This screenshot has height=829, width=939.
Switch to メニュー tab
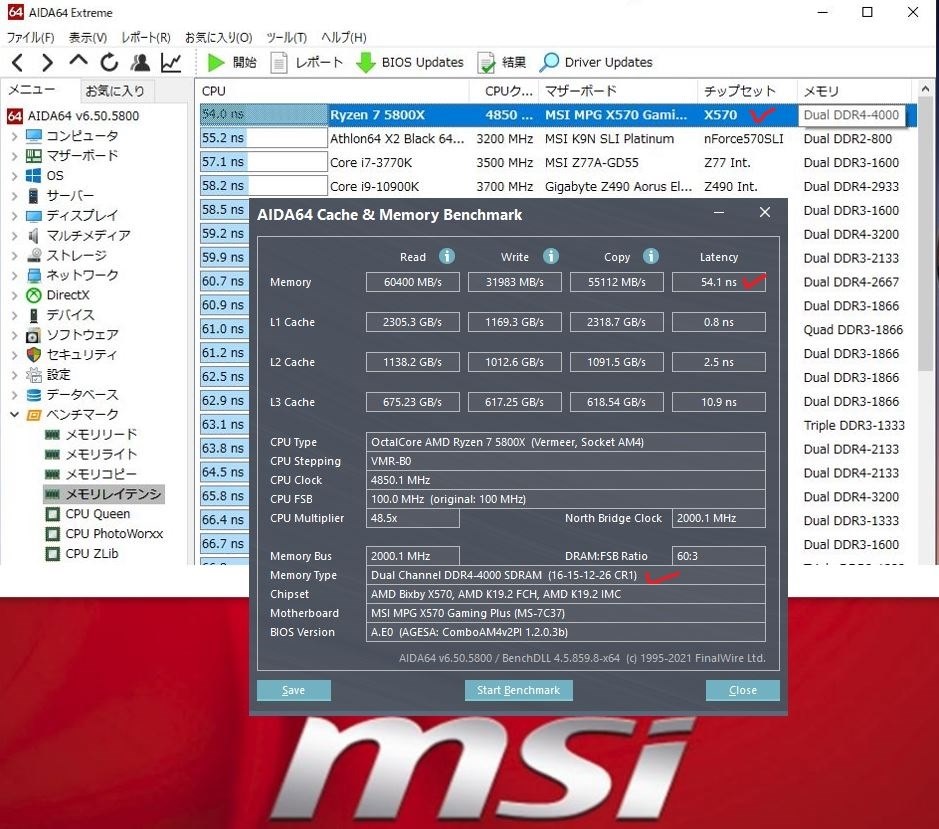pyautogui.click(x=32, y=90)
